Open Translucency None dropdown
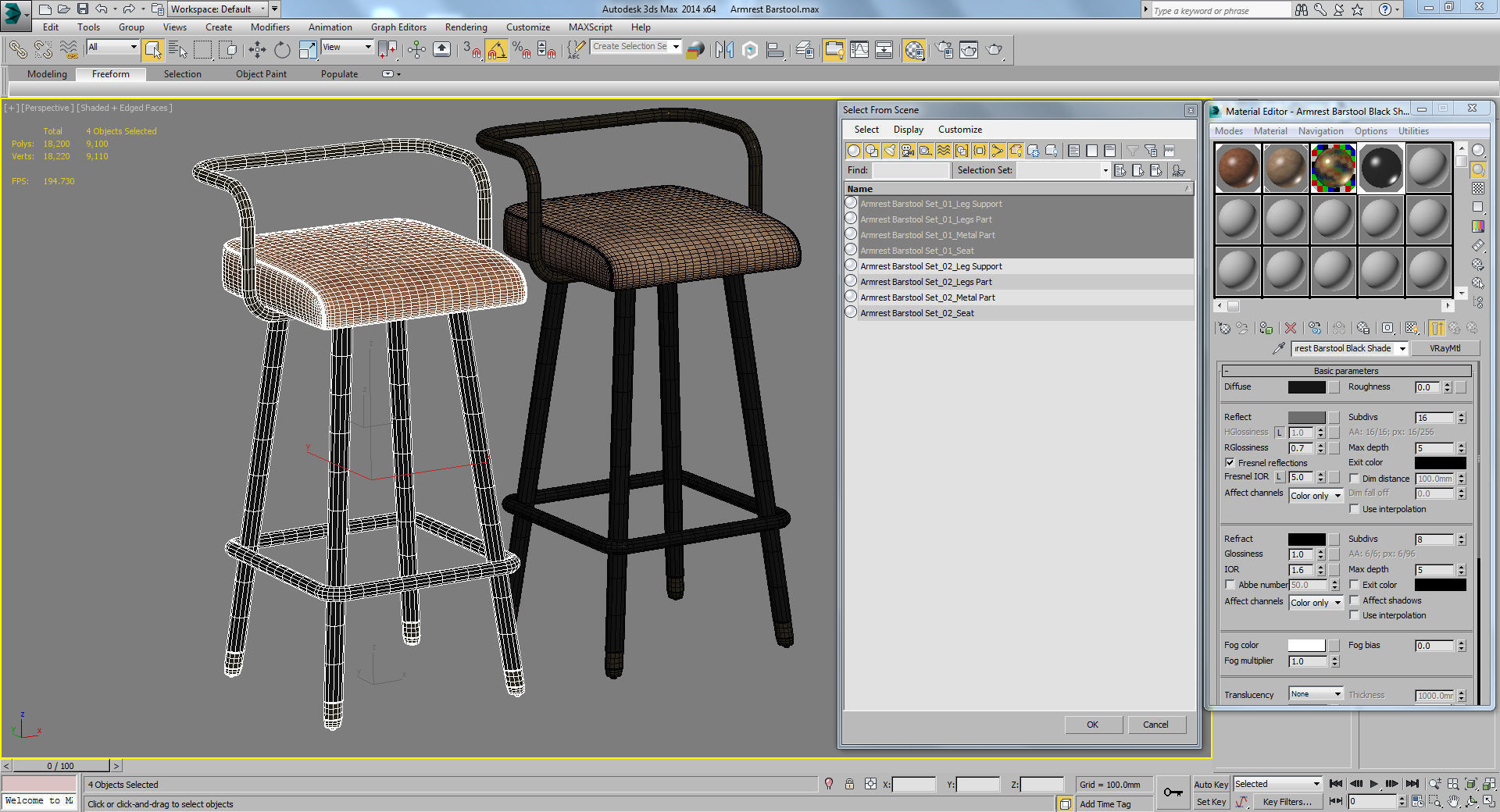Viewport: 1500px width, 812px height. 1316,694
